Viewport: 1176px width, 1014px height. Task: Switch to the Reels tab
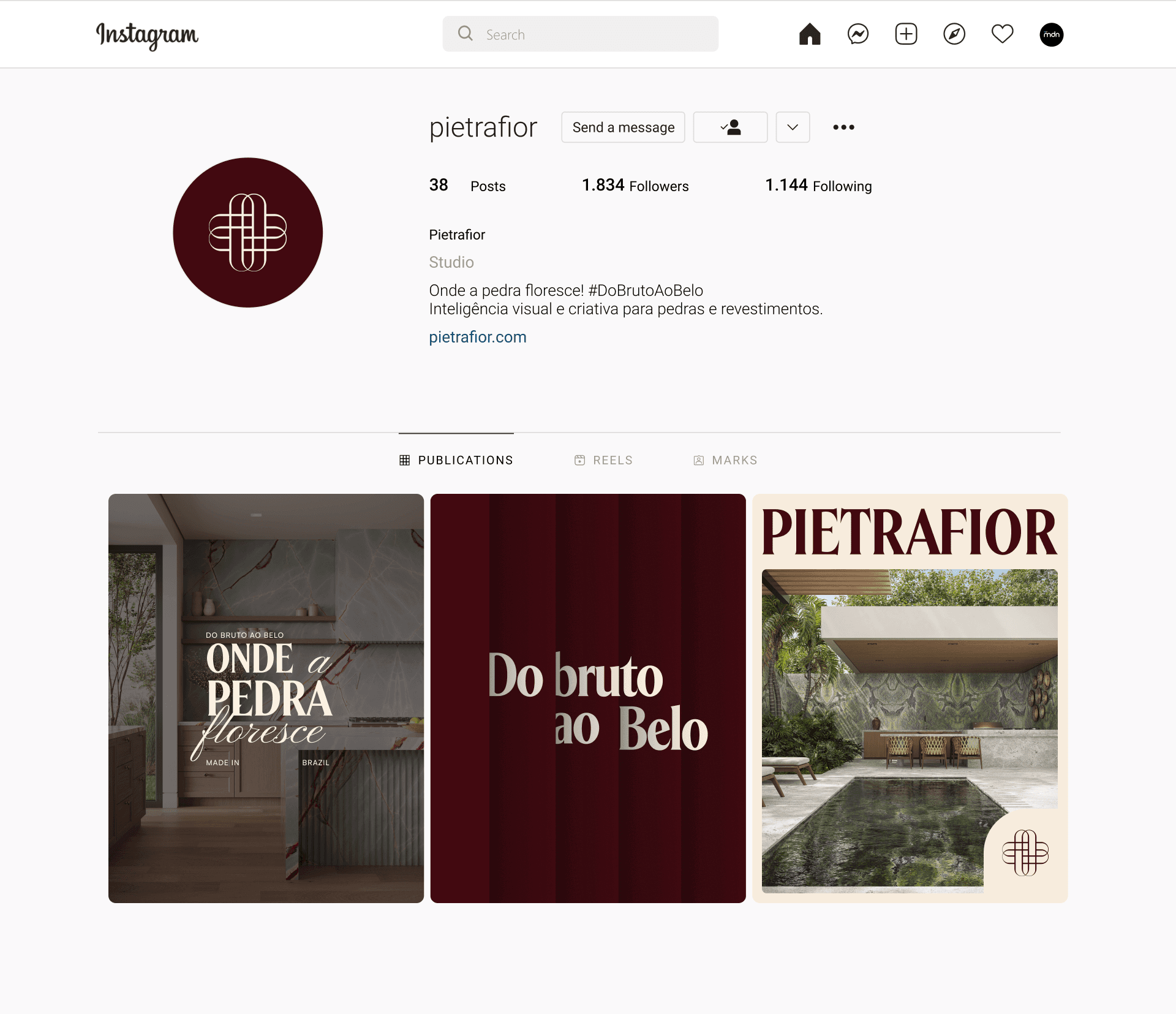603,460
